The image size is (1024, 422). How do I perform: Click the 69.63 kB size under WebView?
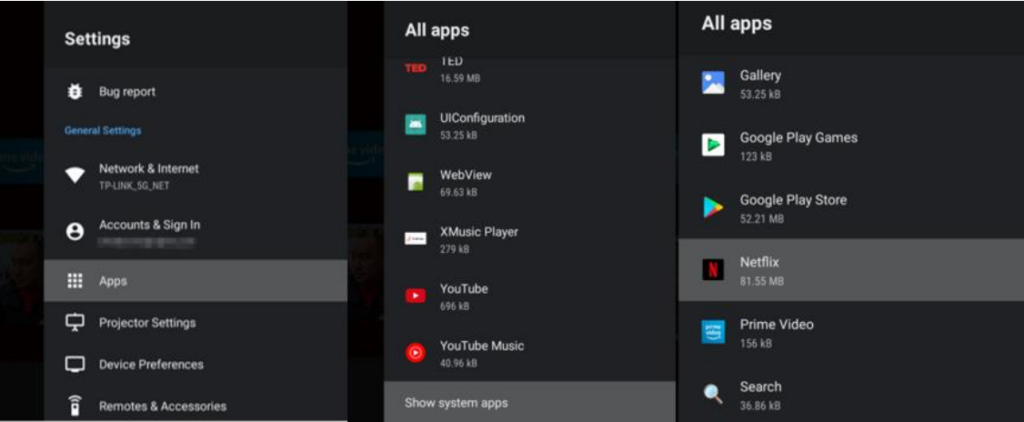pos(458,193)
